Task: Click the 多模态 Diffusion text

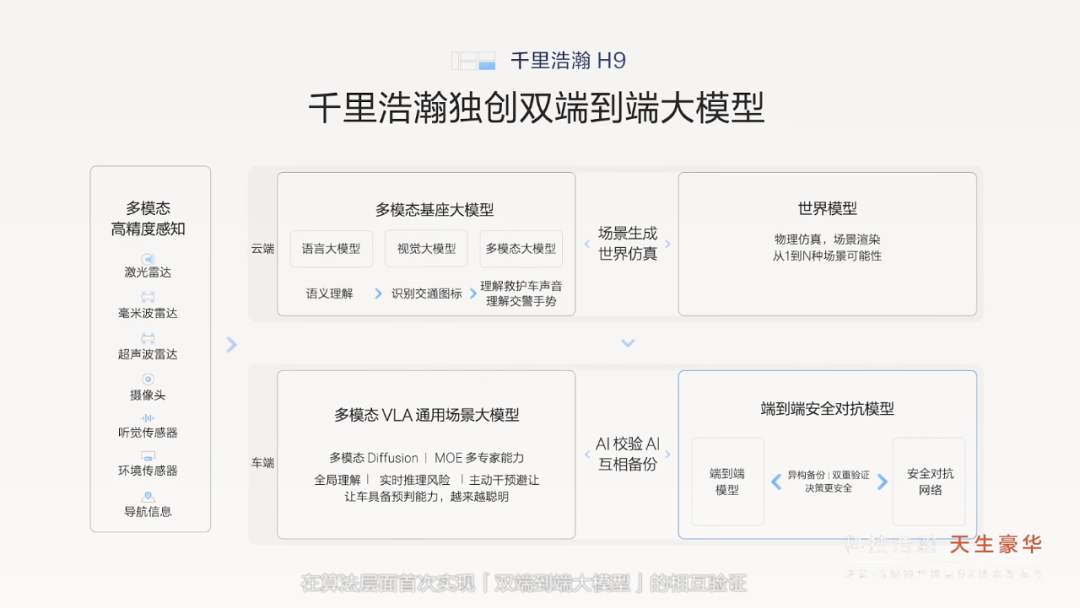Action: [x=373, y=458]
